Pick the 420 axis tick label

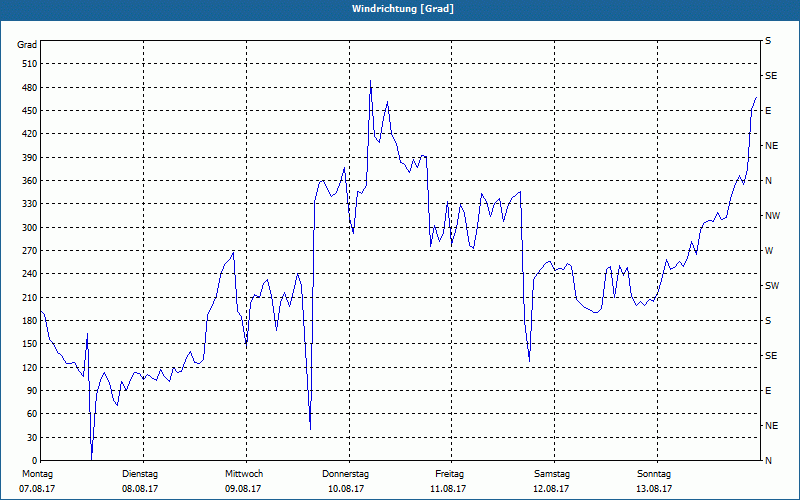[x=29, y=134]
